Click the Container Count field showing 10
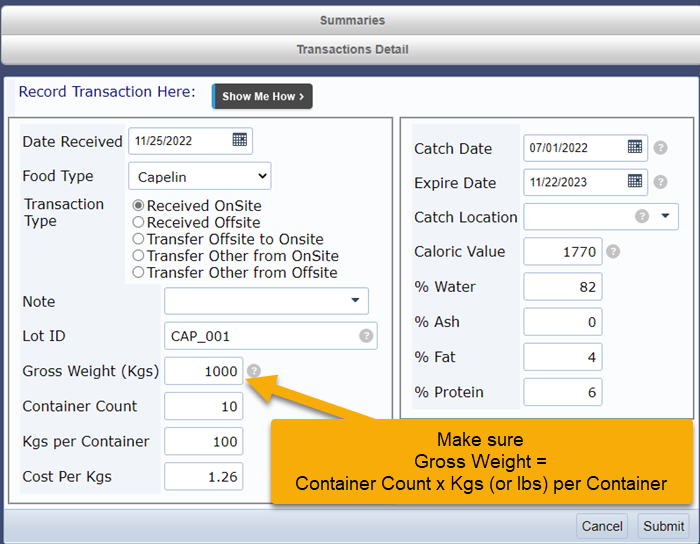 pos(204,406)
